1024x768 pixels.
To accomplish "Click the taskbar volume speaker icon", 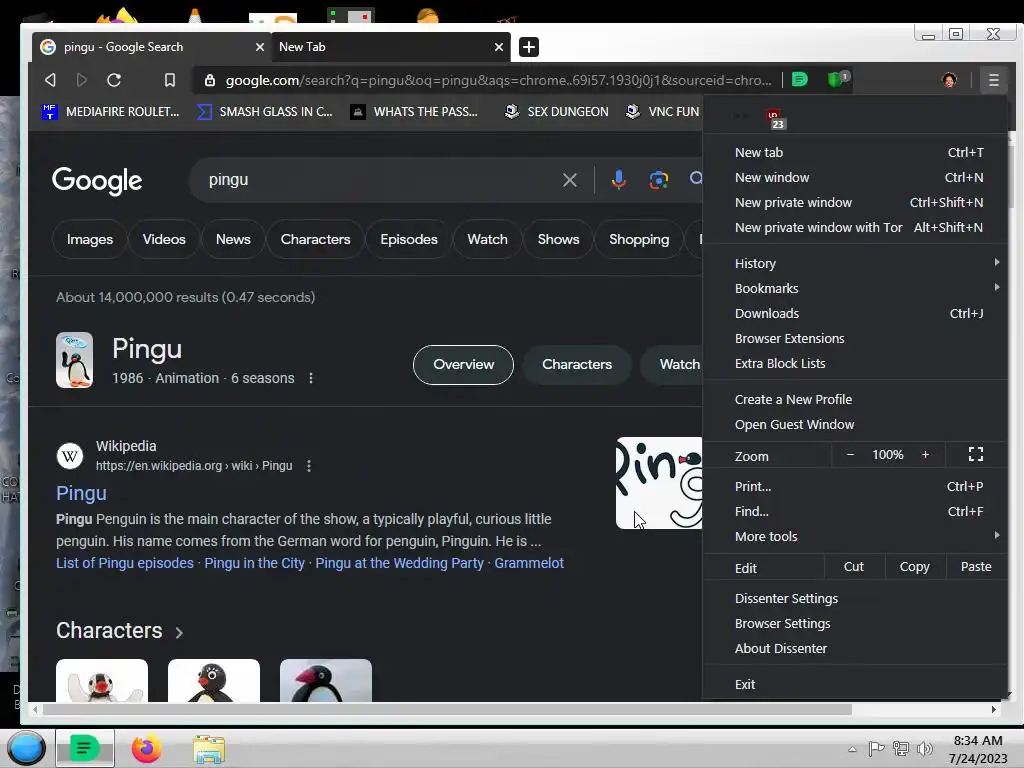I will (924, 748).
